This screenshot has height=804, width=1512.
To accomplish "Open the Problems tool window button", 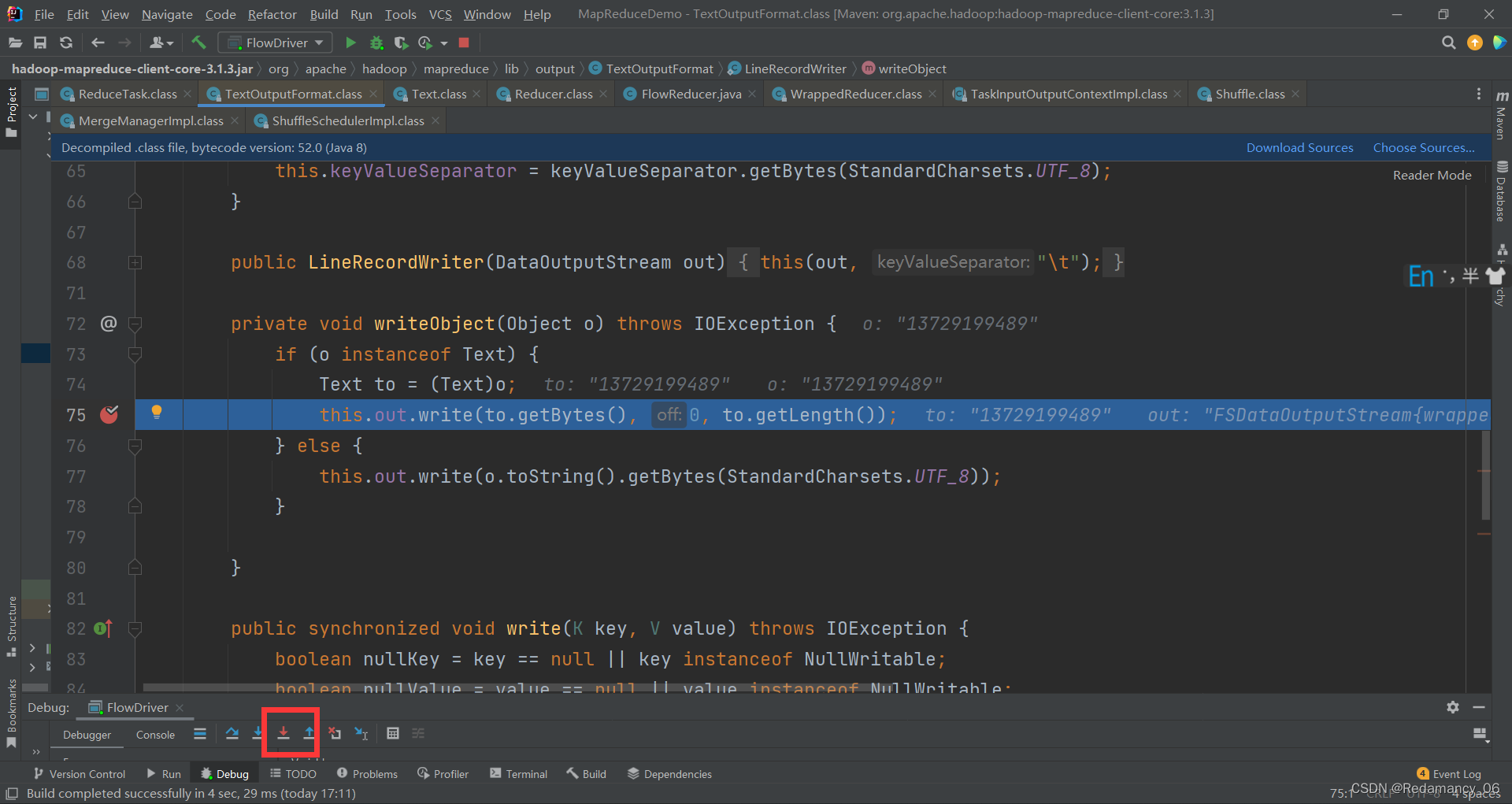I will point(367,774).
